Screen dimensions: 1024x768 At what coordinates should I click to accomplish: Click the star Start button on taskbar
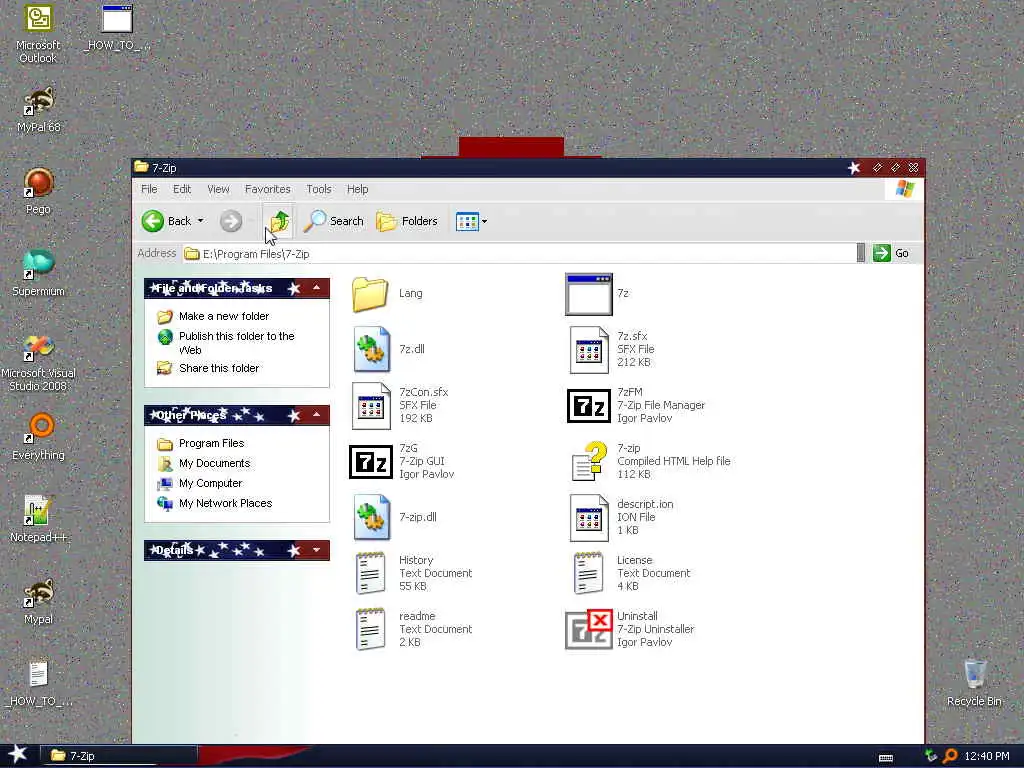click(17, 755)
